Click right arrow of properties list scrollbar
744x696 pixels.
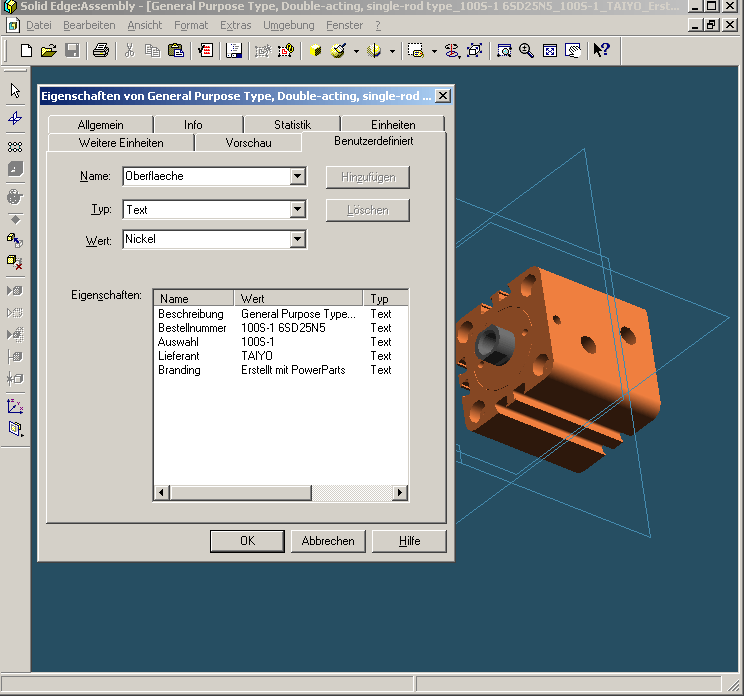pyautogui.click(x=400, y=493)
